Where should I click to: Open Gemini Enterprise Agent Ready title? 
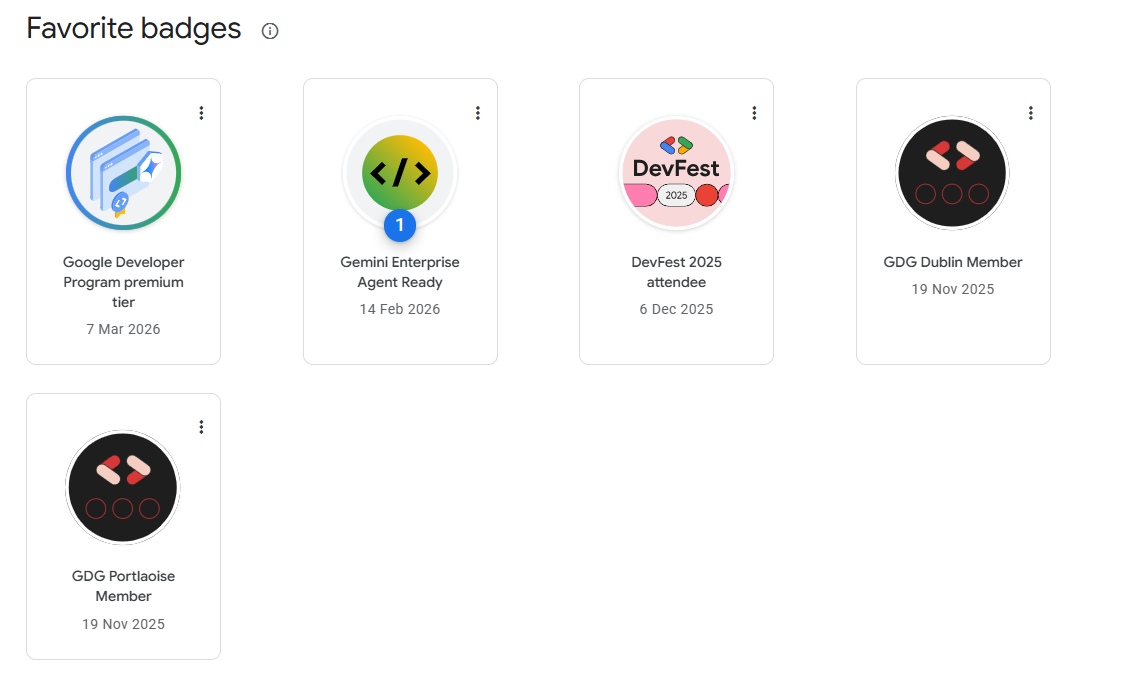coord(400,272)
